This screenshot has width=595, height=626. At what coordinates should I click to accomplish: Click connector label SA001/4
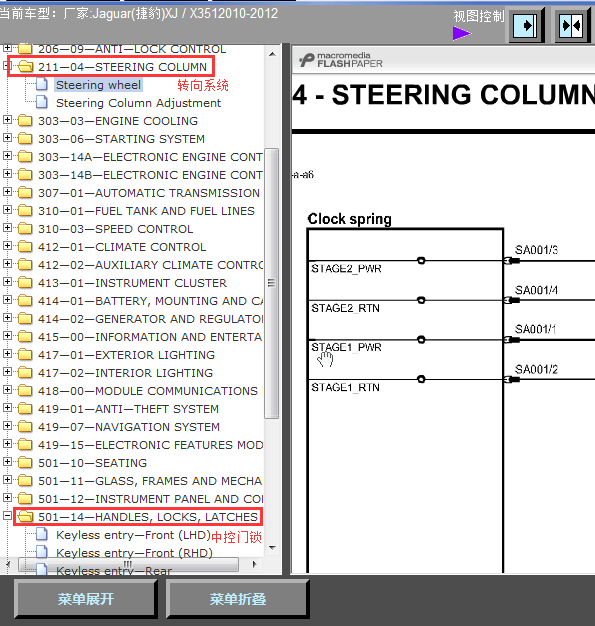click(536, 290)
